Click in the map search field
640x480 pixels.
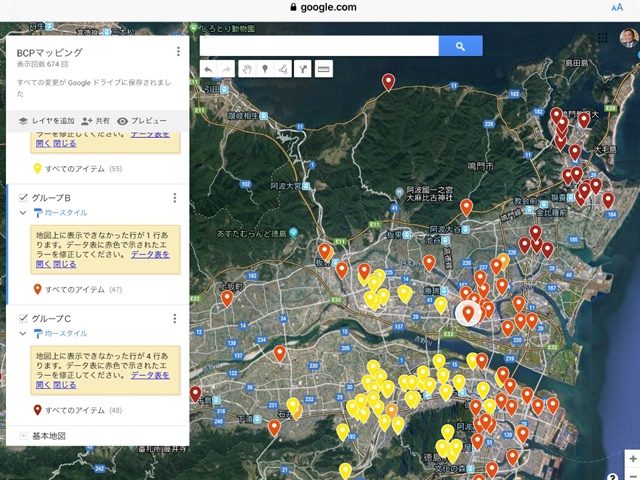click(318, 46)
